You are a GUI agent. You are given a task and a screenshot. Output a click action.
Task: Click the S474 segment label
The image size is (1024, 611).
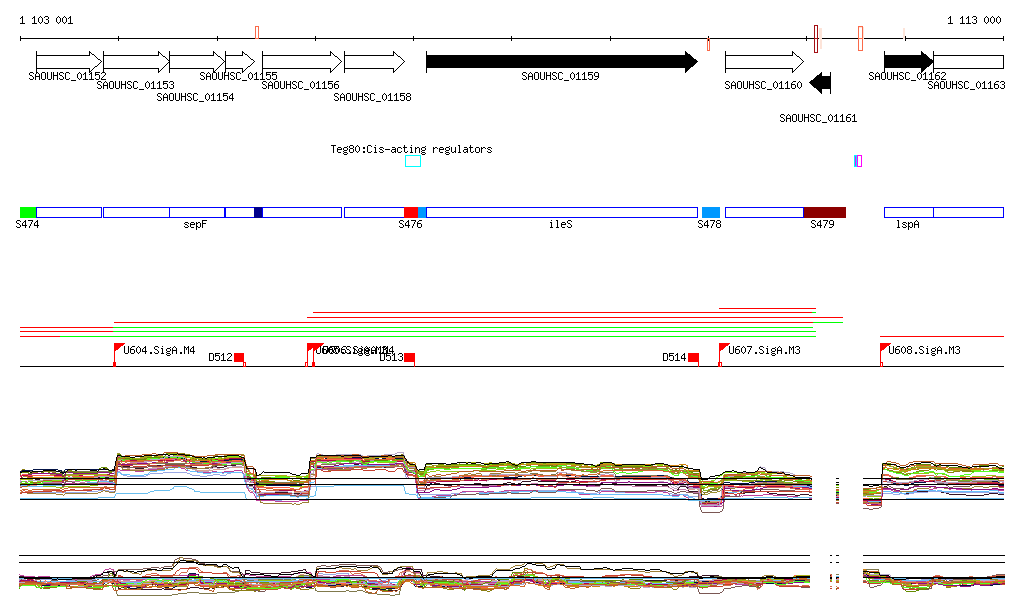27,225
